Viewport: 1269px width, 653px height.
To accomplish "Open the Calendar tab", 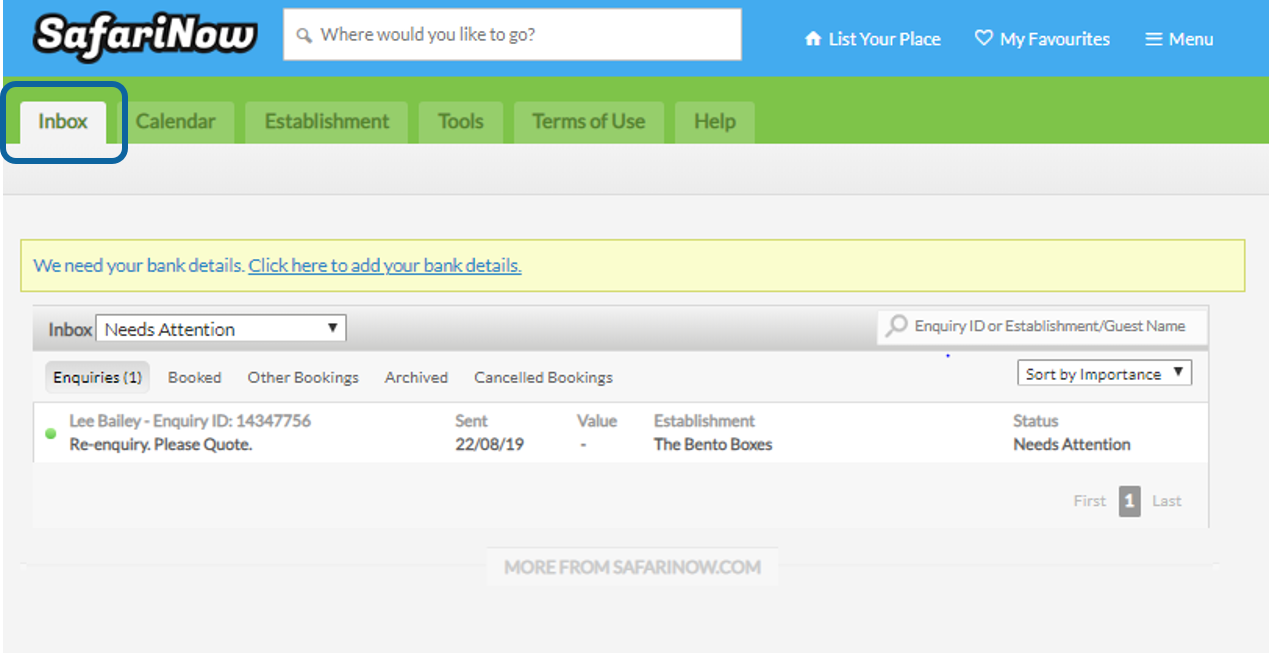I will click(x=176, y=122).
